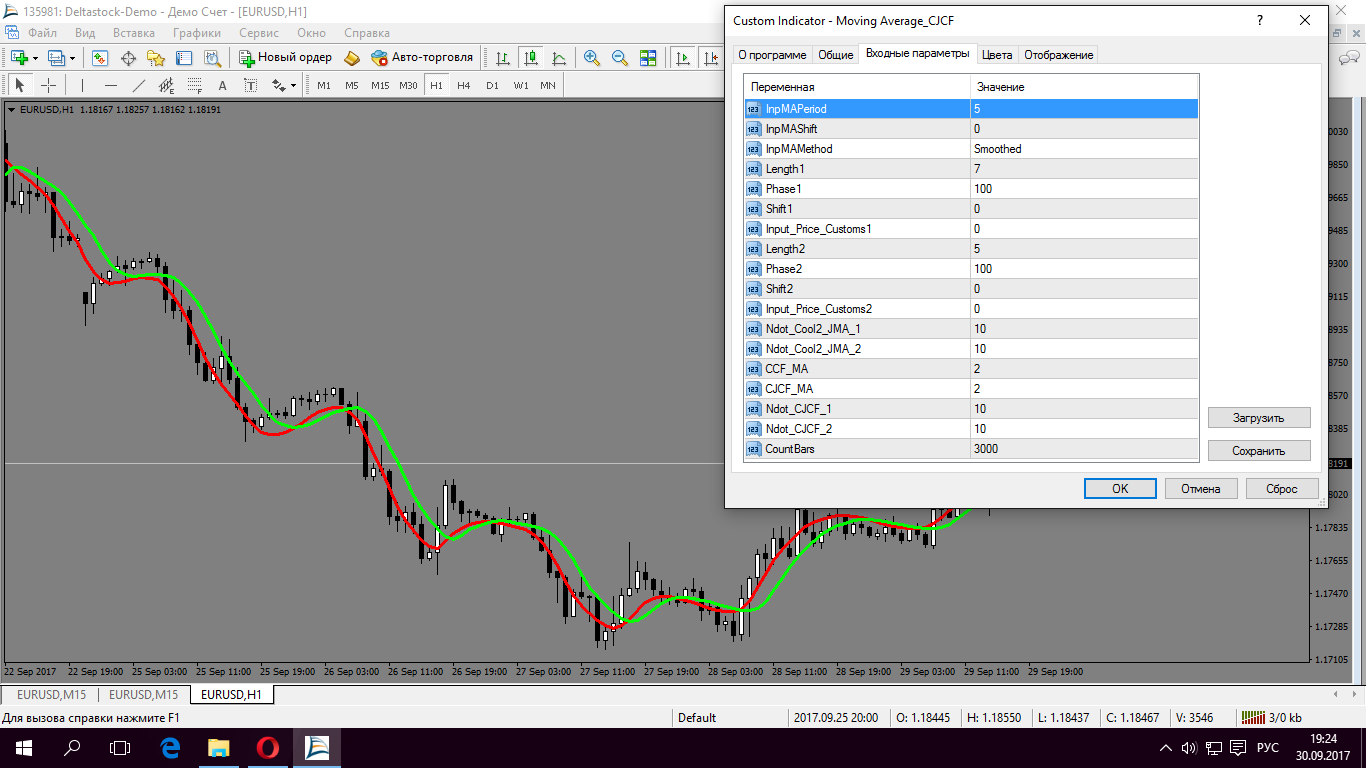Select the crosshair tool
The width and height of the screenshot is (1366, 768).
48,85
